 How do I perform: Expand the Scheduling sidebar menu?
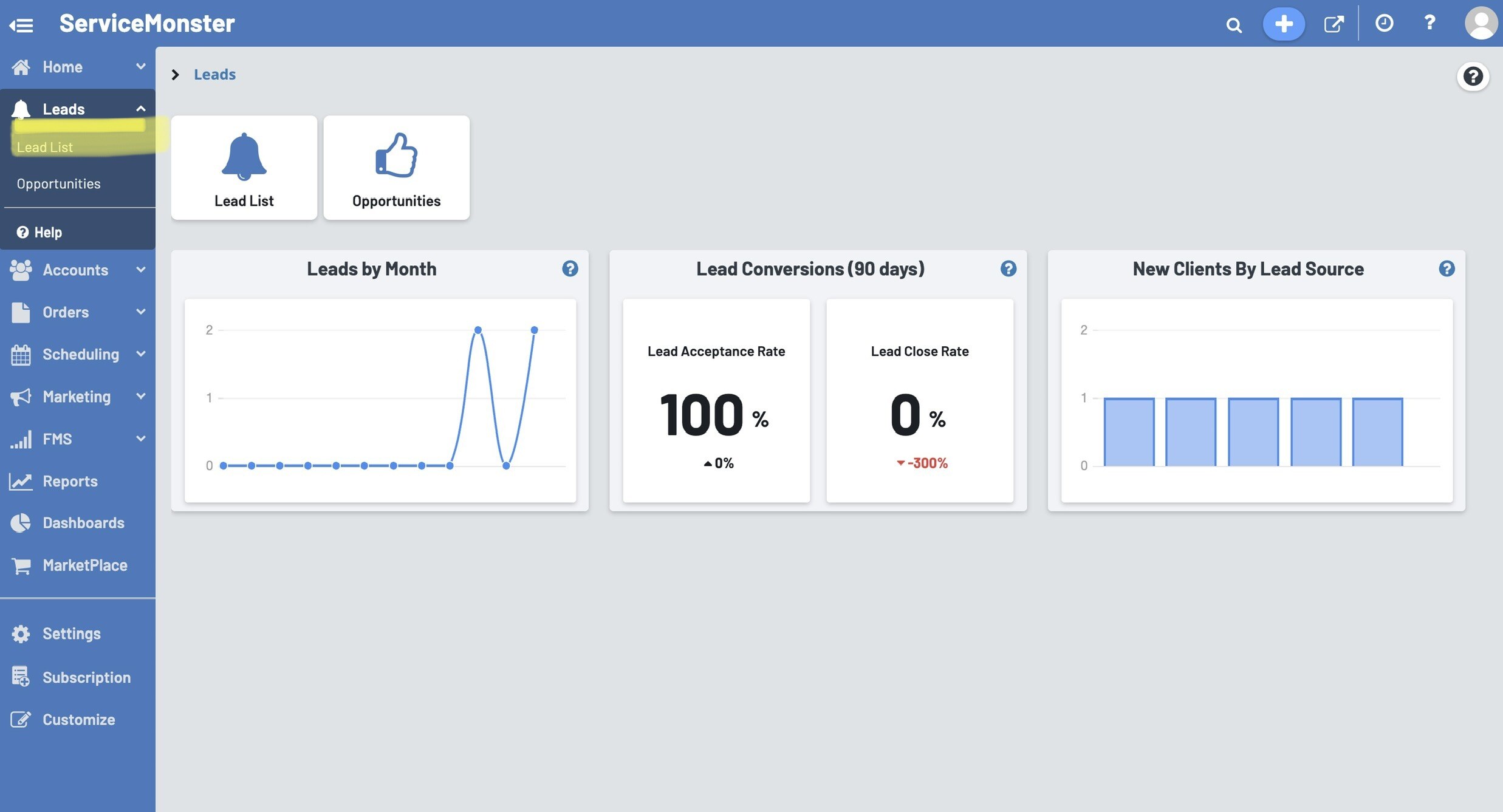[140, 354]
